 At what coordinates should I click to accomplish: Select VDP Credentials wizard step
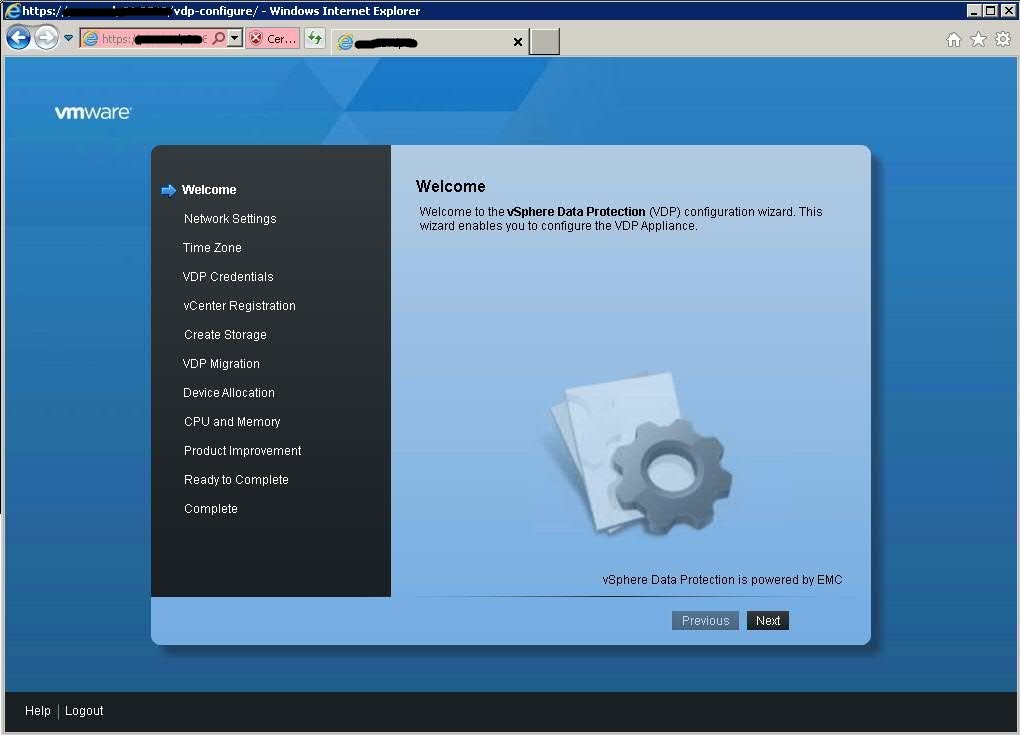228,276
